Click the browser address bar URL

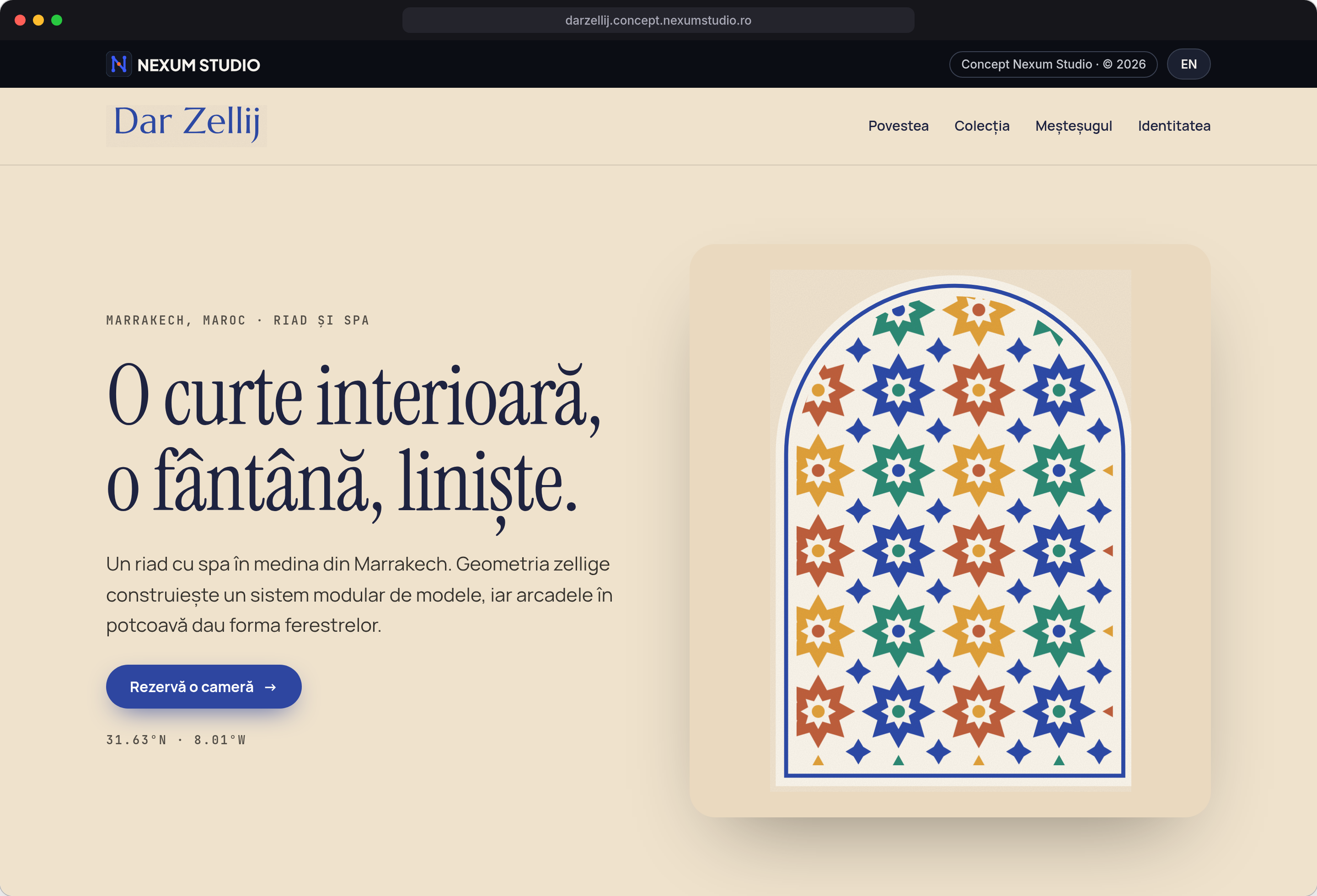pyautogui.click(x=658, y=21)
